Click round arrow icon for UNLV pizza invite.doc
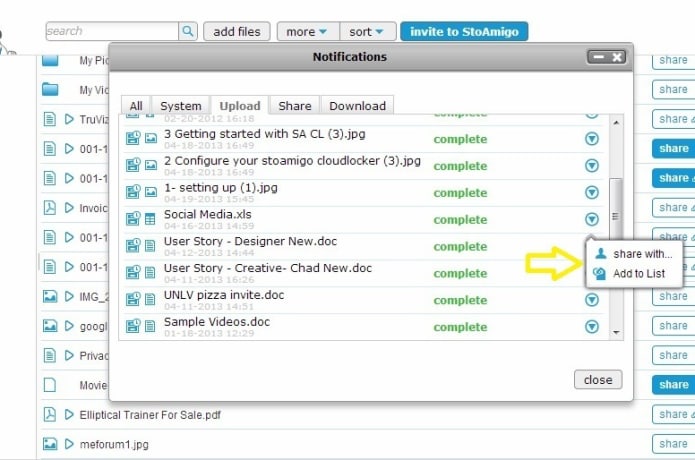 tap(591, 300)
